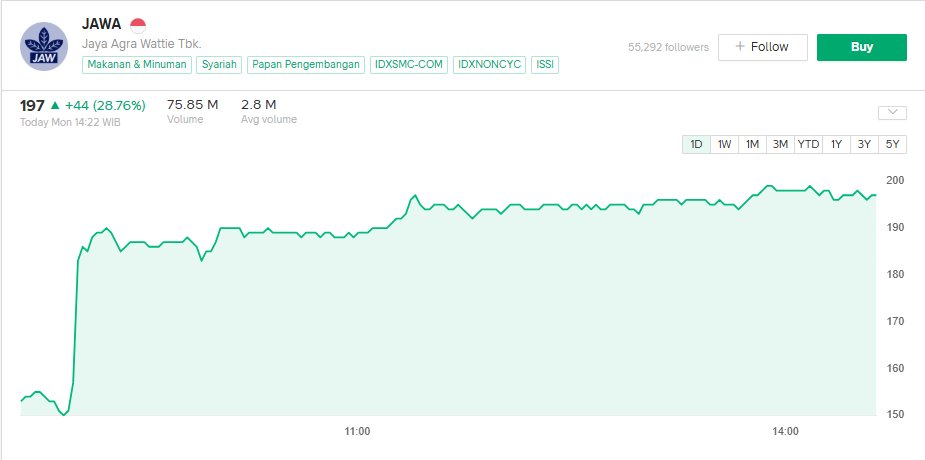Switch chart to 1M range
This screenshot has height=460, width=925.
(x=752, y=144)
